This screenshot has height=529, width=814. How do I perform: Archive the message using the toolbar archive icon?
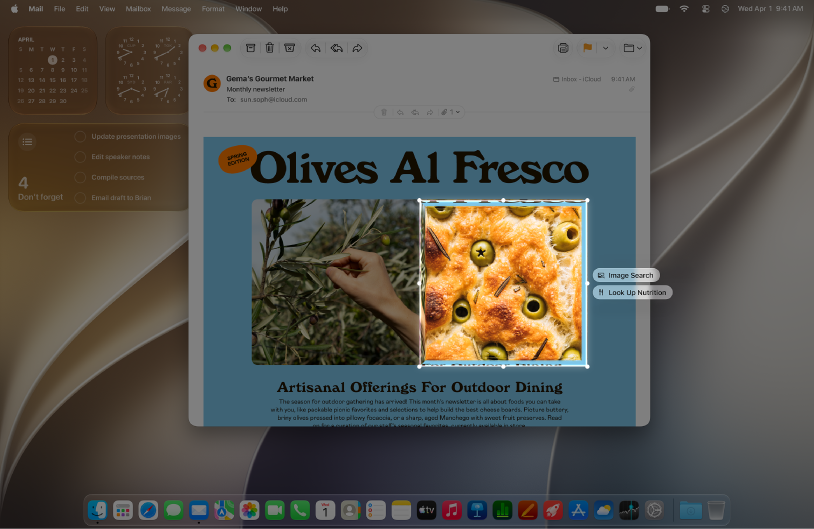coord(250,48)
